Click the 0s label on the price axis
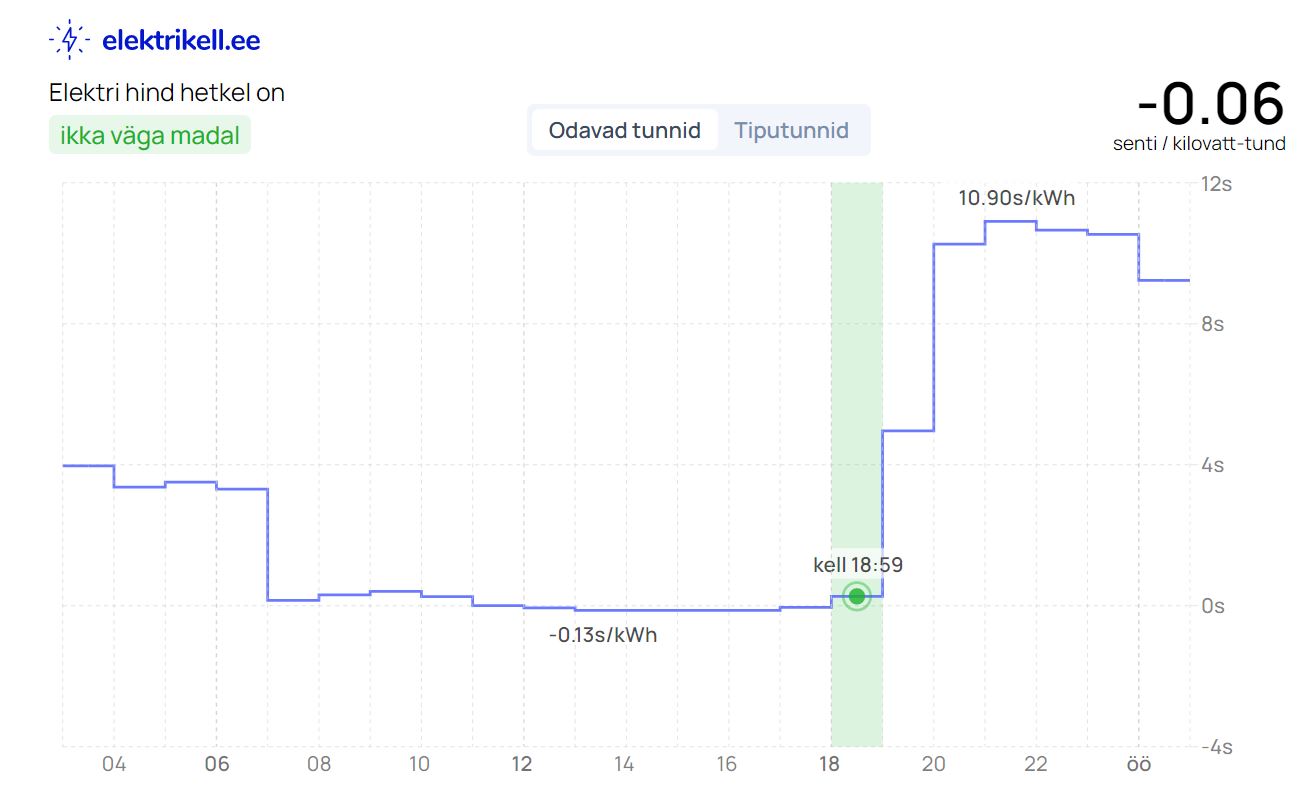 point(1214,606)
